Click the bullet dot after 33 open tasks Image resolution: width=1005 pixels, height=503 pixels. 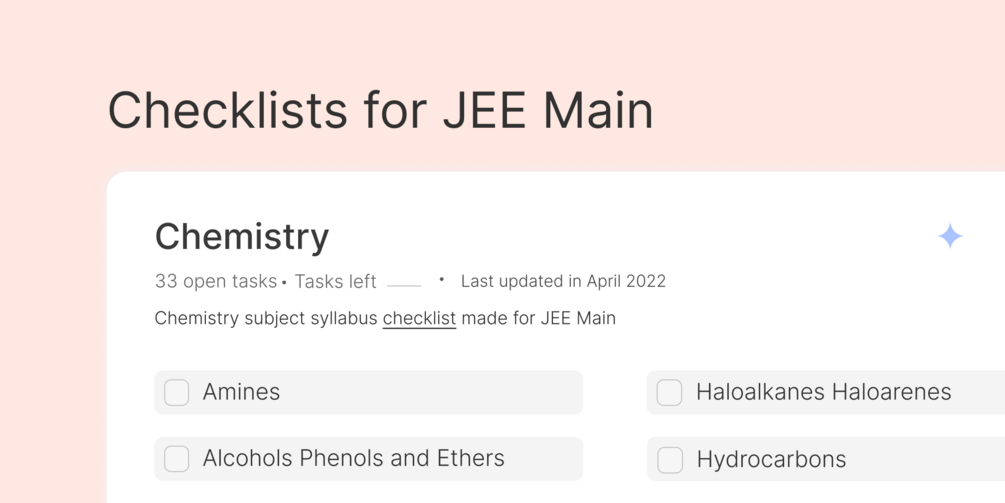tap(284, 283)
